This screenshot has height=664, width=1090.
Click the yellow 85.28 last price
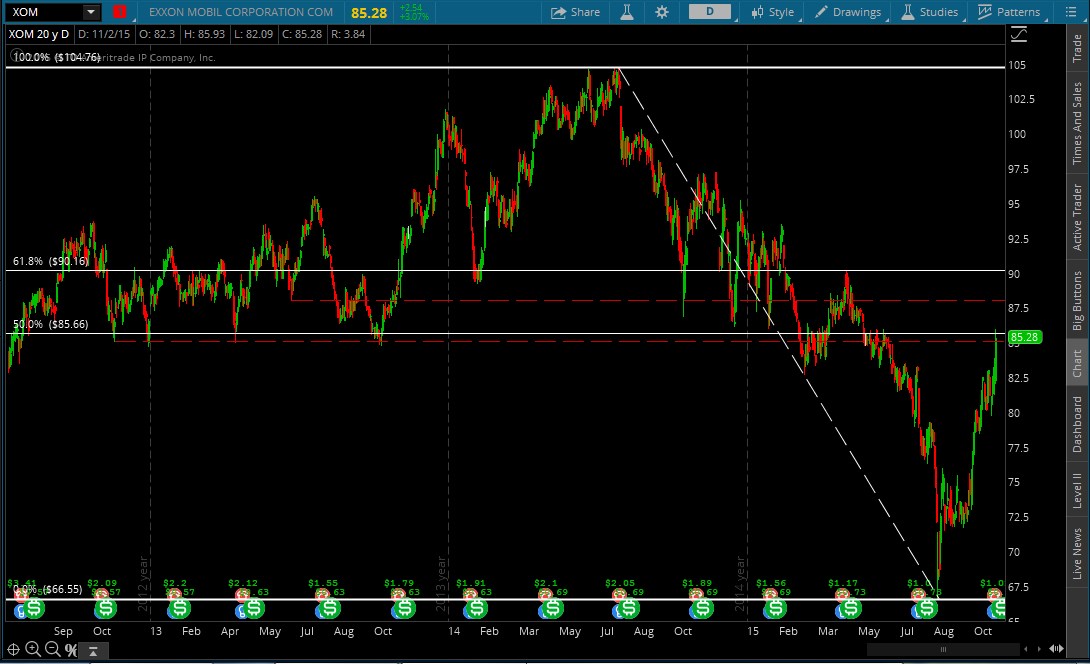(368, 13)
